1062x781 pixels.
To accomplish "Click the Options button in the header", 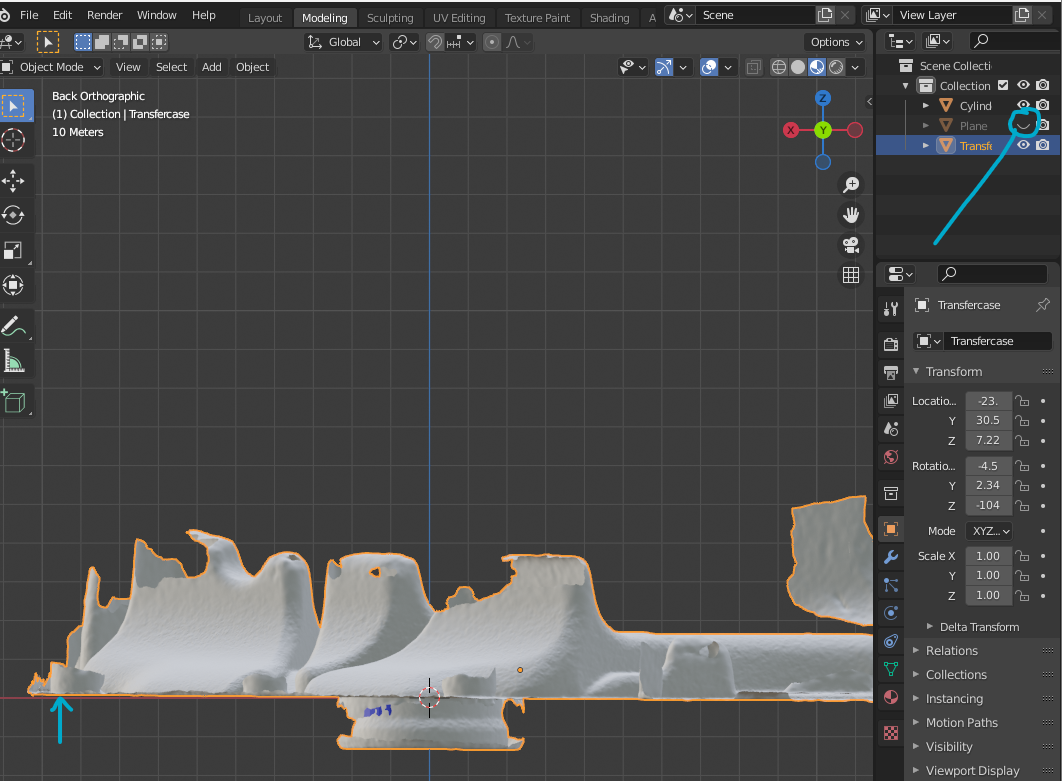I will [x=836, y=42].
